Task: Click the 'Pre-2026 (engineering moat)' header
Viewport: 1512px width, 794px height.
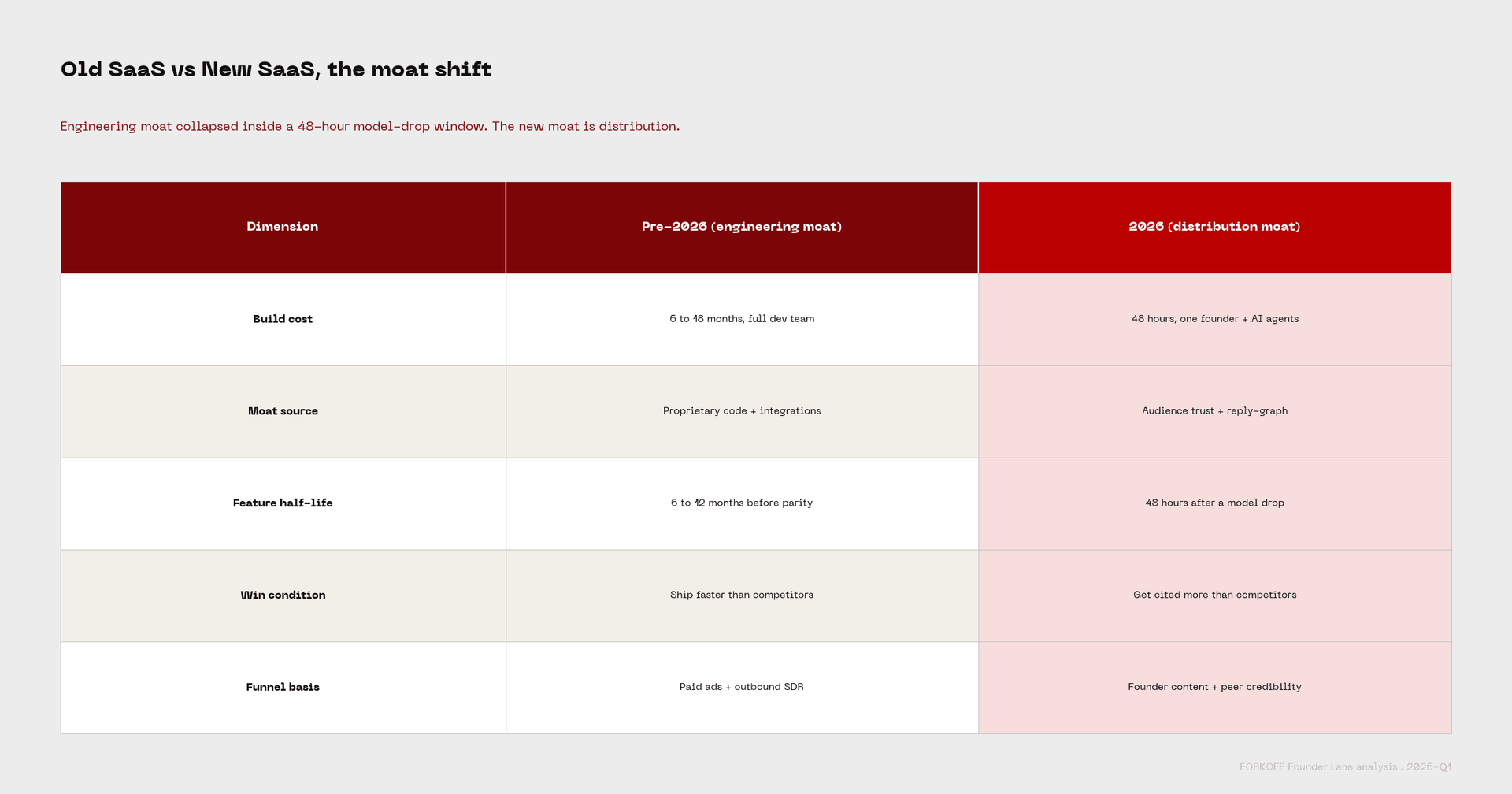Action: click(742, 227)
